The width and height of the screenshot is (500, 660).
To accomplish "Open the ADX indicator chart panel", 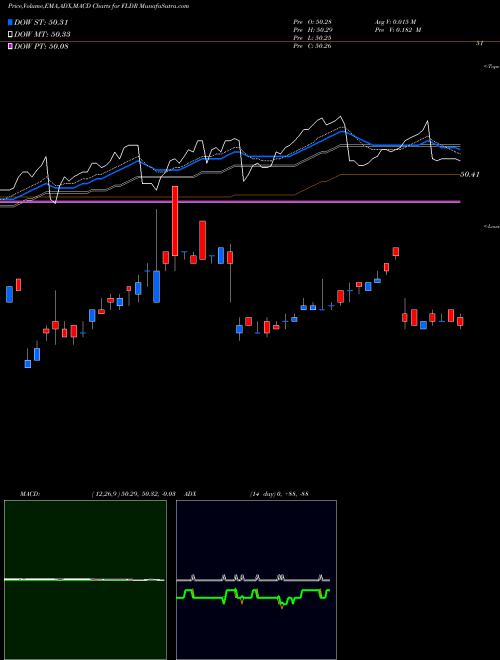I will pos(256,580).
